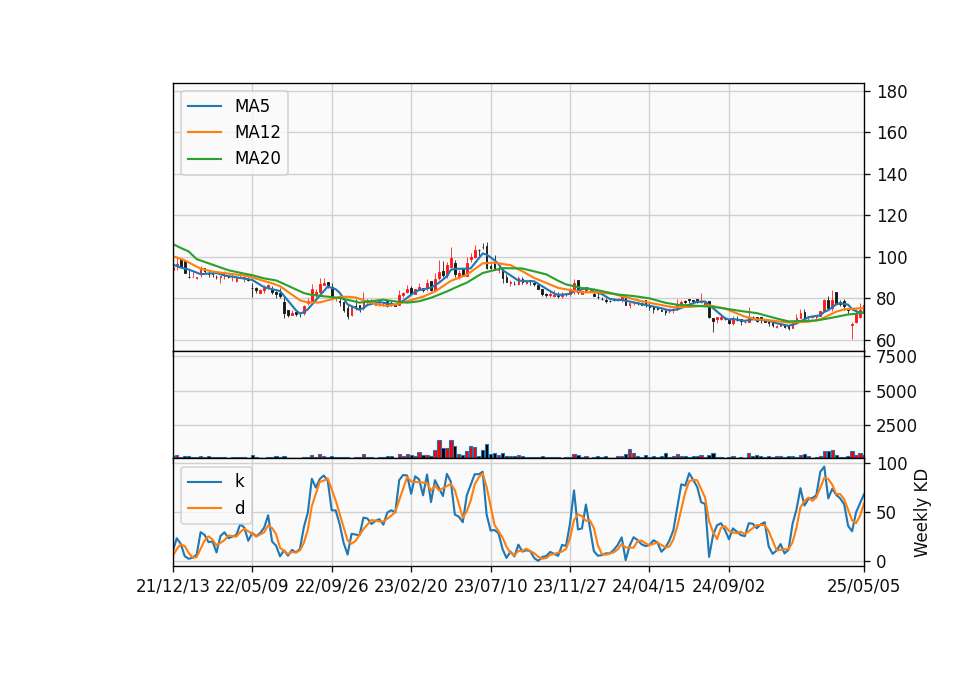
Task: Click the 7500 volume axis value
Action: [x=897, y=357]
